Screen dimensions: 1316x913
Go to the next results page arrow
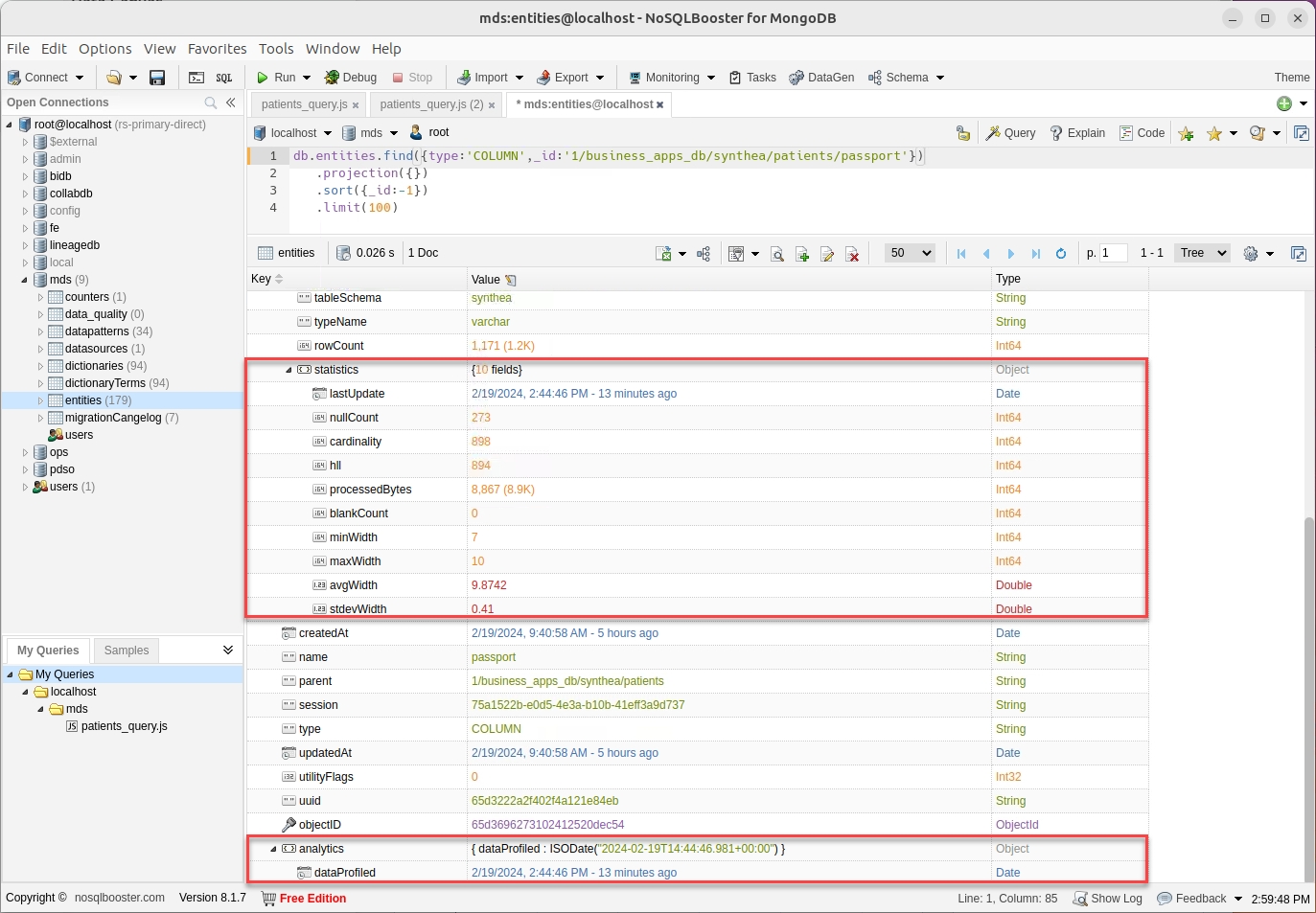(x=1011, y=254)
